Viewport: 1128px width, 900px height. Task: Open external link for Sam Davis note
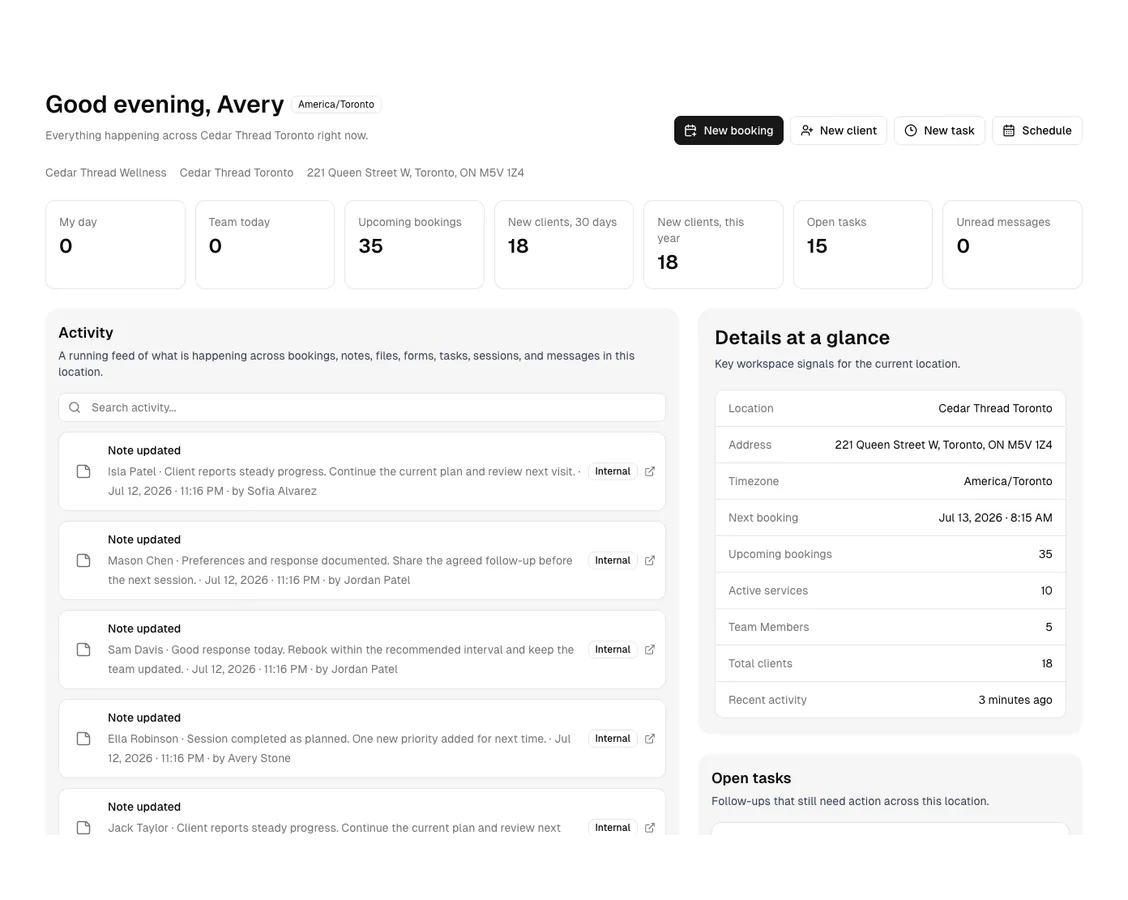pos(650,650)
